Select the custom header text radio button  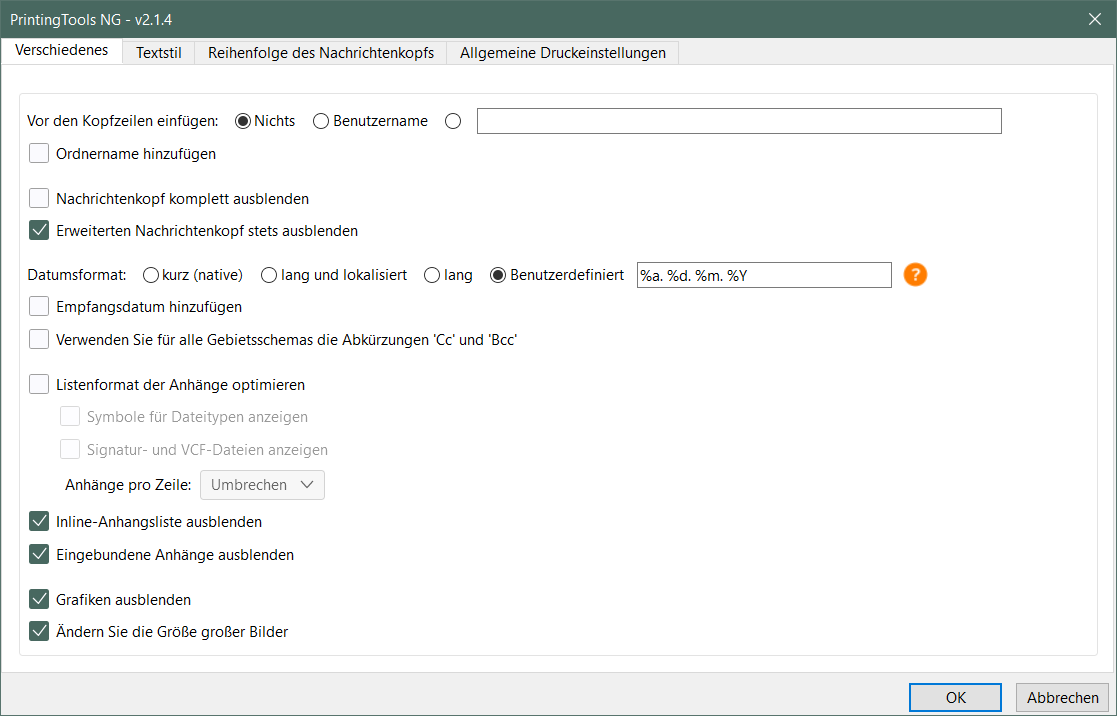[x=453, y=121]
